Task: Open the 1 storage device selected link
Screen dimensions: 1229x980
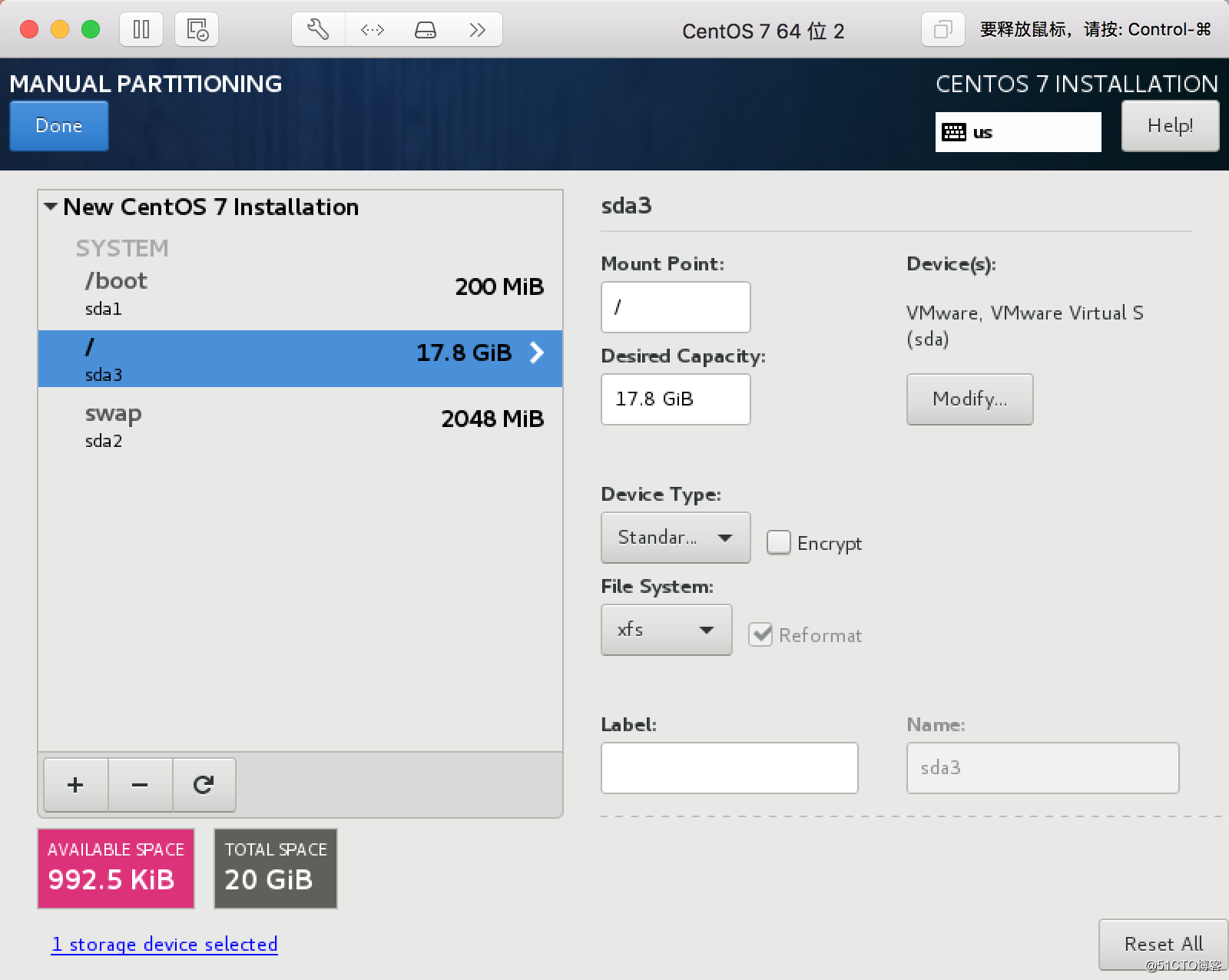Action: (164, 944)
